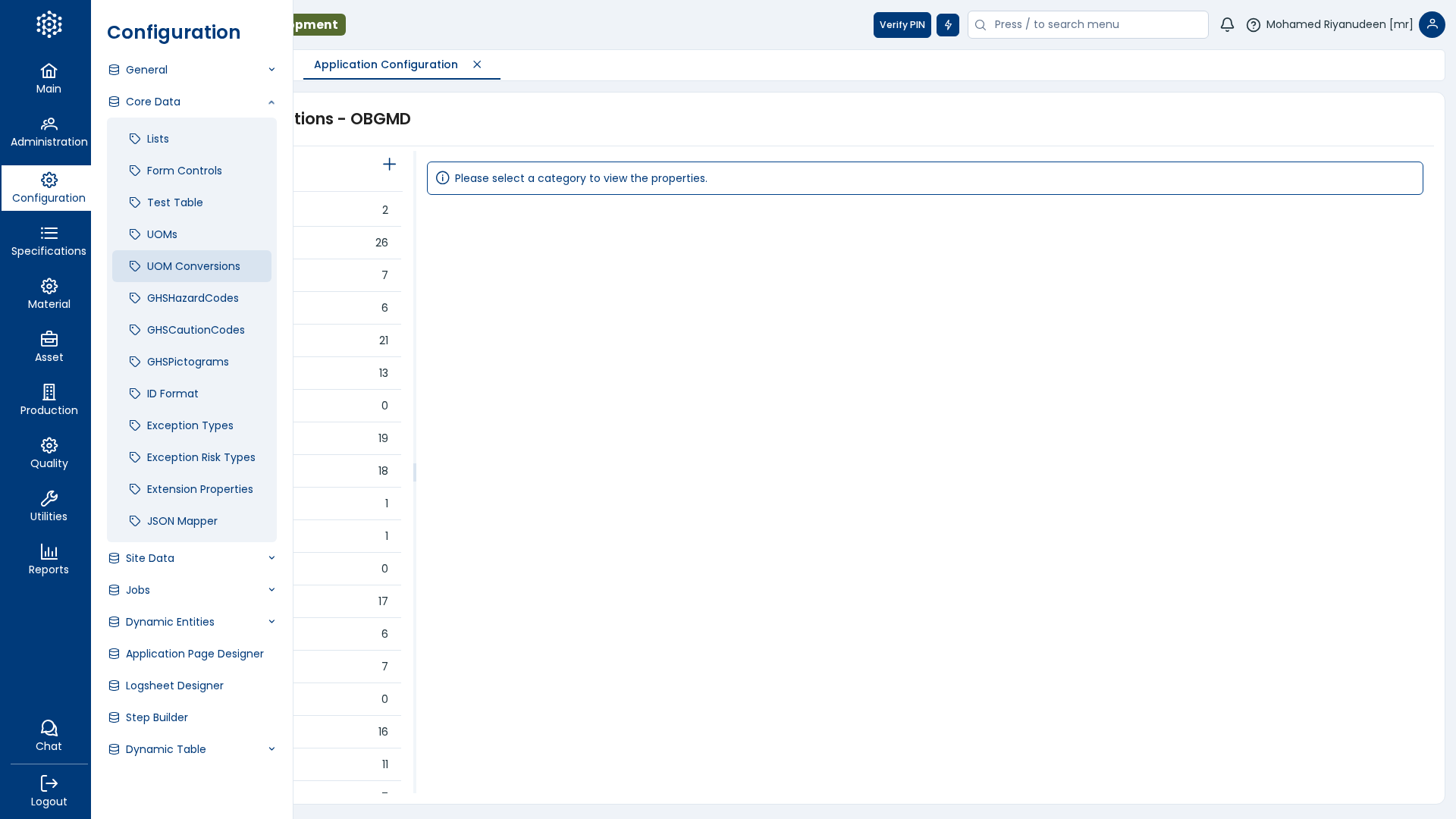1456x819 pixels.
Task: Click the lightning bolt quick action button
Action: pos(947,25)
